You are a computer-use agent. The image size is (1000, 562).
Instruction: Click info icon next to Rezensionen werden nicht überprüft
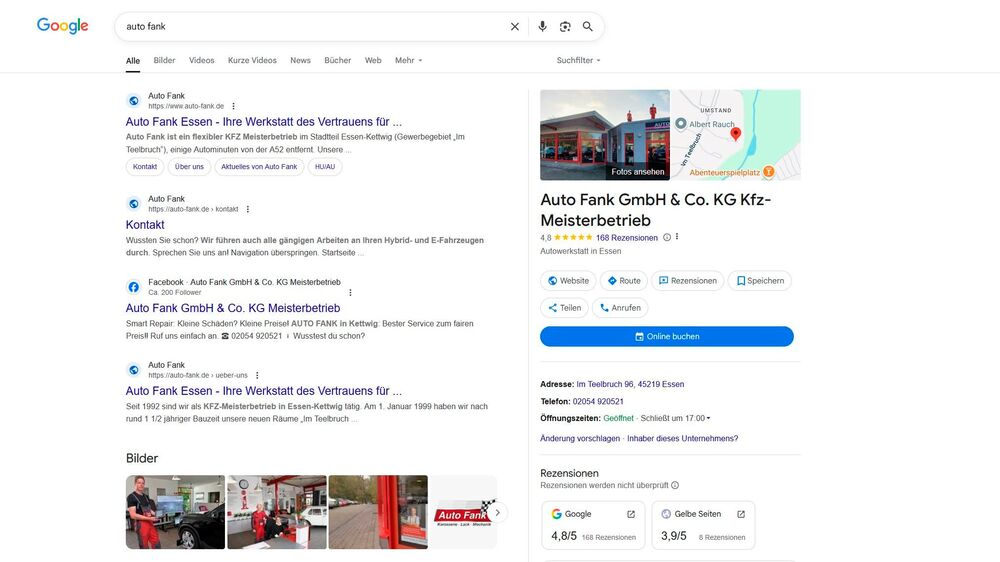(x=675, y=485)
